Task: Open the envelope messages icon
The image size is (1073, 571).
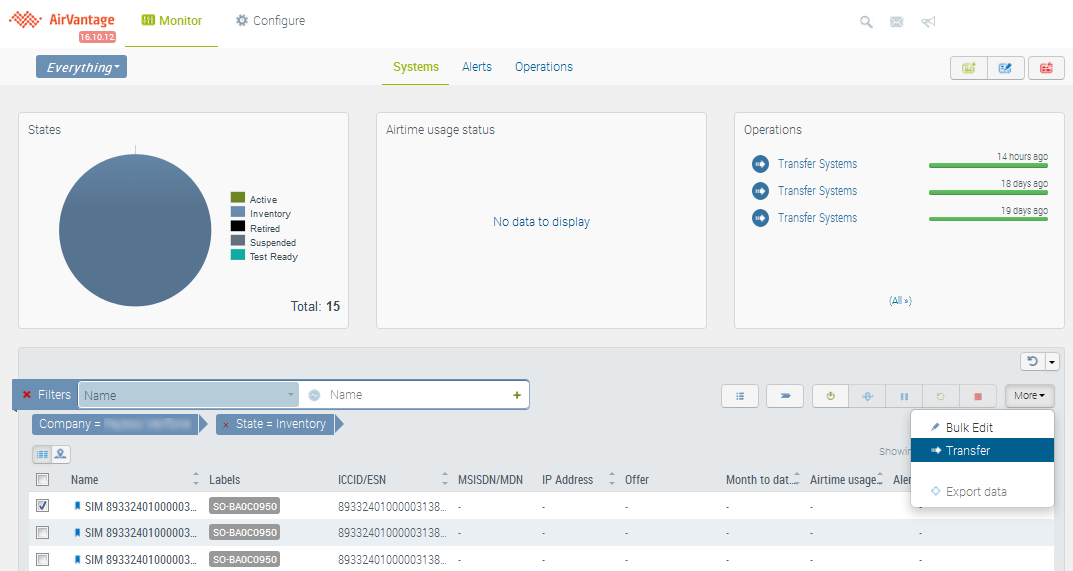Action: [x=897, y=22]
